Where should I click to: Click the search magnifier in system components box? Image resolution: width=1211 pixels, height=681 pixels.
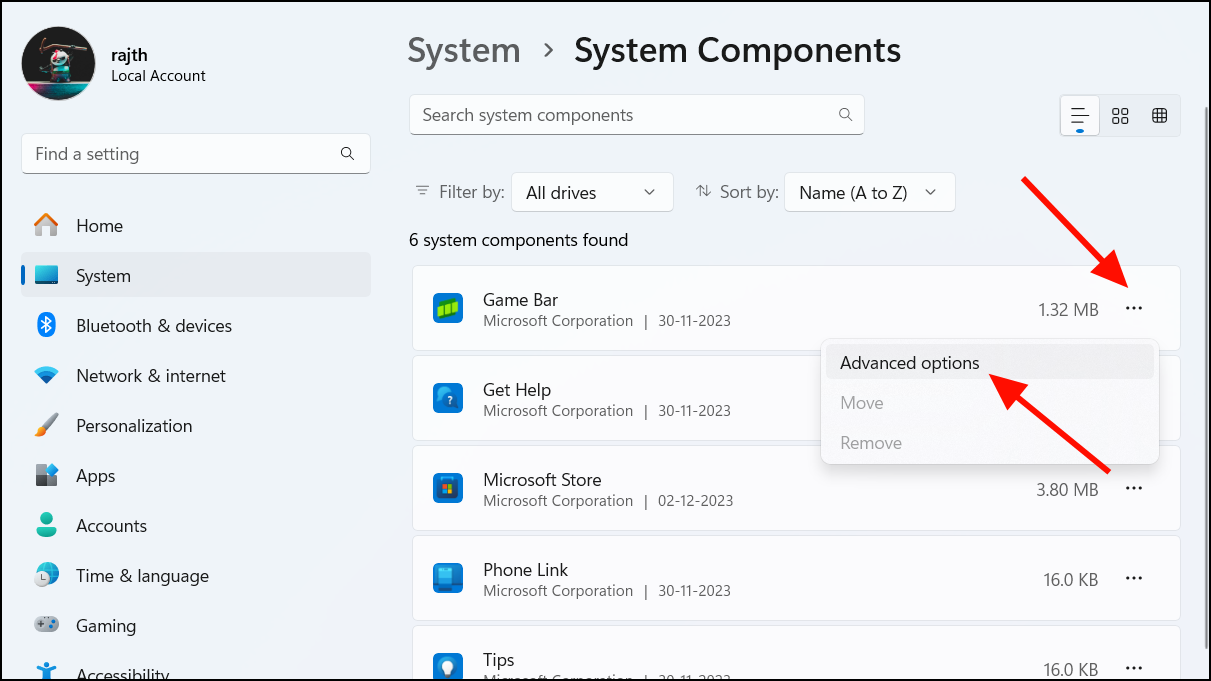[x=845, y=115]
